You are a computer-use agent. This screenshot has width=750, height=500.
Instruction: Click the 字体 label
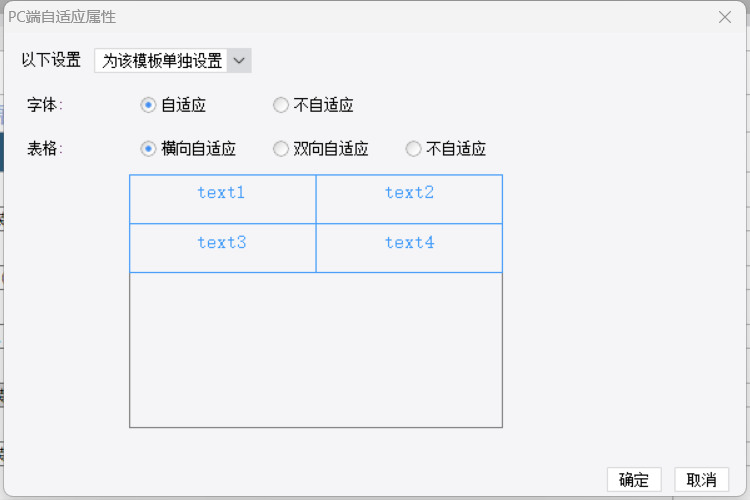(x=44, y=105)
